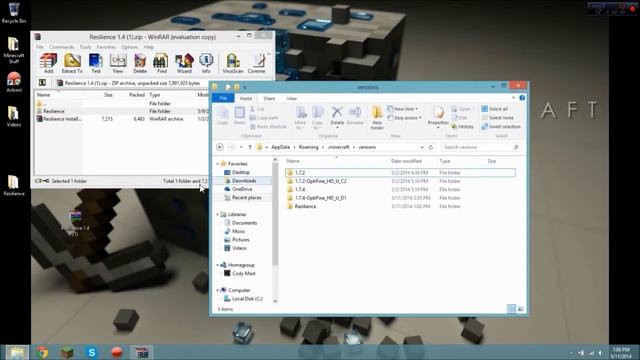The height and width of the screenshot is (360, 640).
Task: Click the Up arrow in Explorer navigation
Action: [x=250, y=147]
